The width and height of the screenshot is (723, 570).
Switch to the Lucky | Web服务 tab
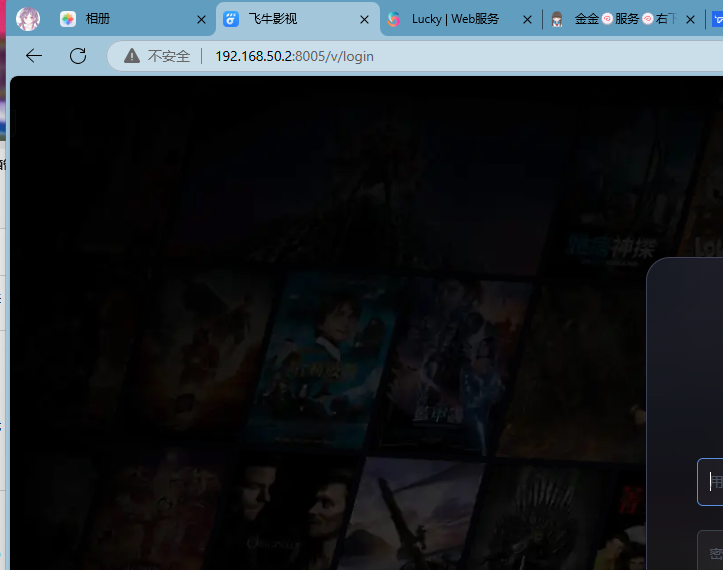[x=460, y=19]
